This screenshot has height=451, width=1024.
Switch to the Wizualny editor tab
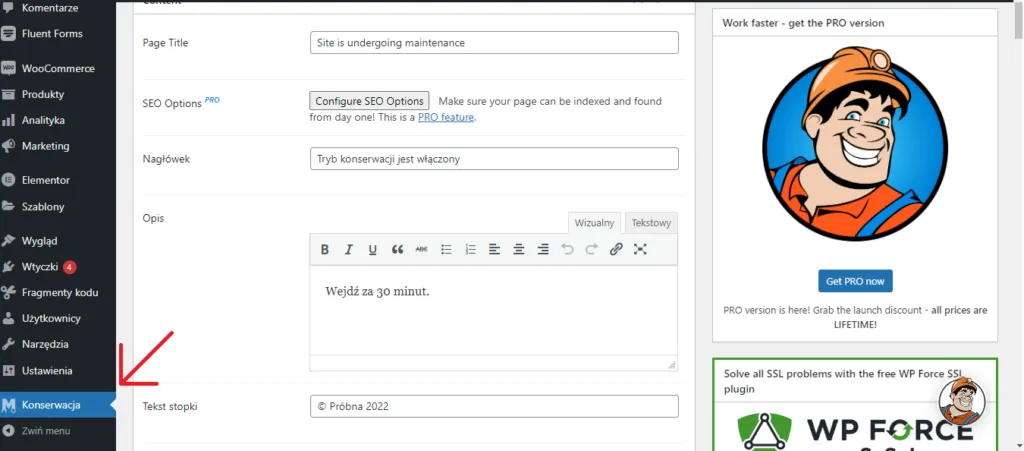pyautogui.click(x=594, y=223)
